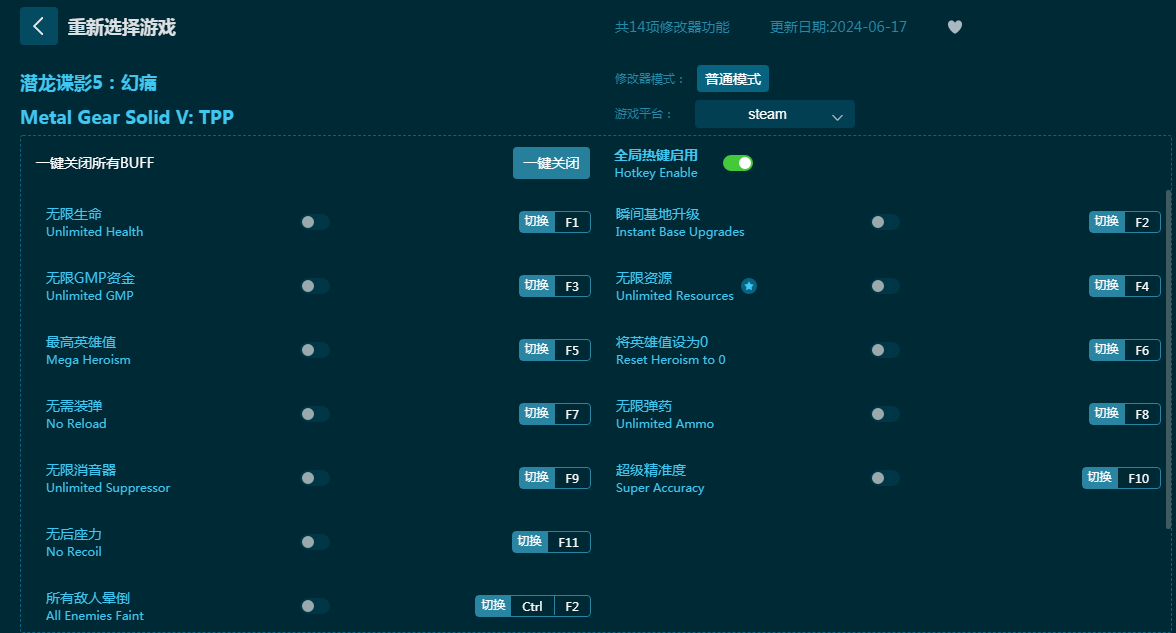Click 切换 button for F5 hotkey
This screenshot has width=1176, height=633.
(x=536, y=350)
